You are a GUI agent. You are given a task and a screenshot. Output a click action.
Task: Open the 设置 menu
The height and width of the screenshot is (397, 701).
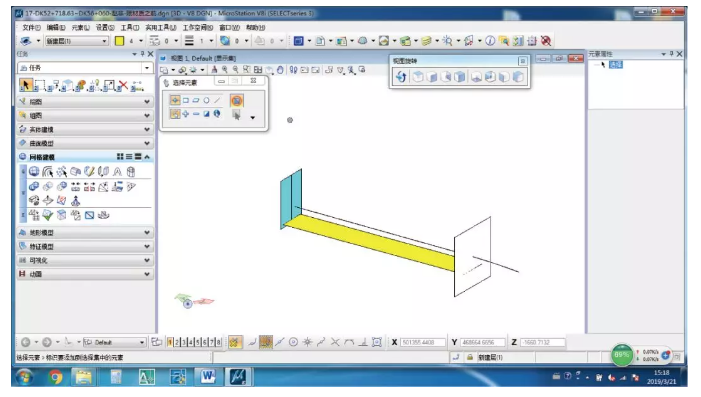[x=105, y=28]
